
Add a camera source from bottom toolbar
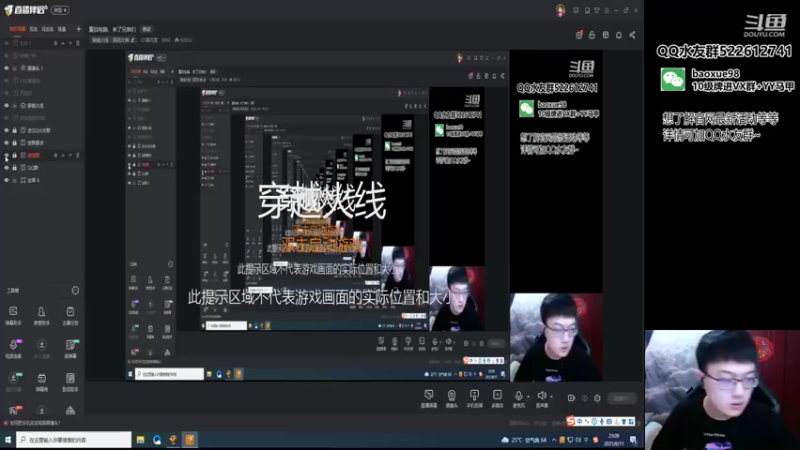pos(452,398)
